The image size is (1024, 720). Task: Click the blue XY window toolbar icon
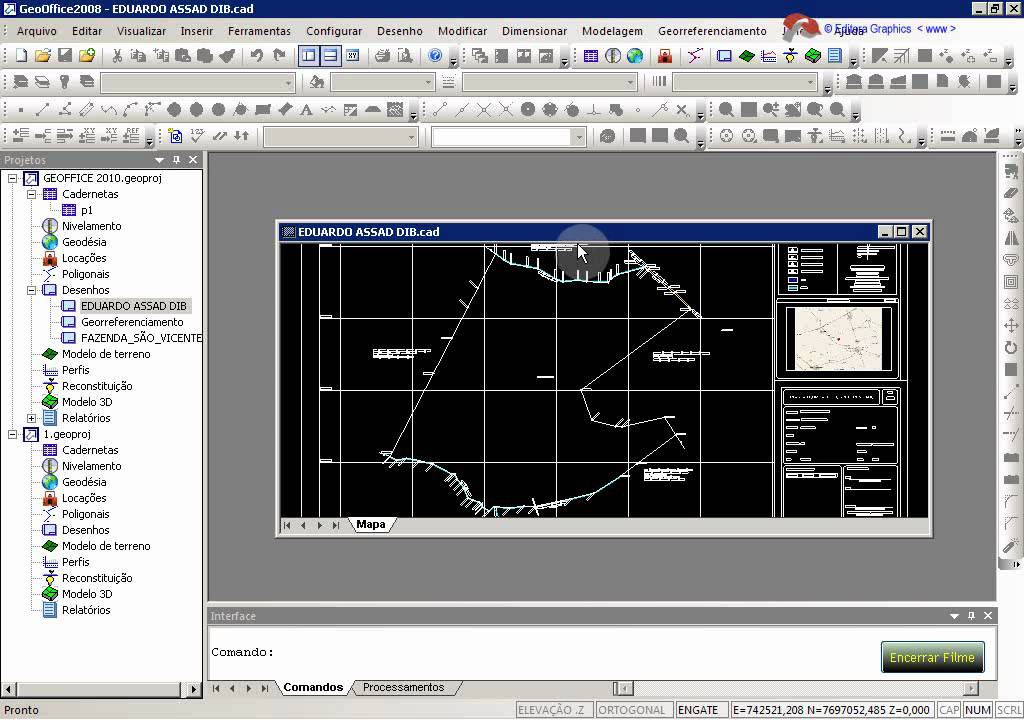point(353,56)
